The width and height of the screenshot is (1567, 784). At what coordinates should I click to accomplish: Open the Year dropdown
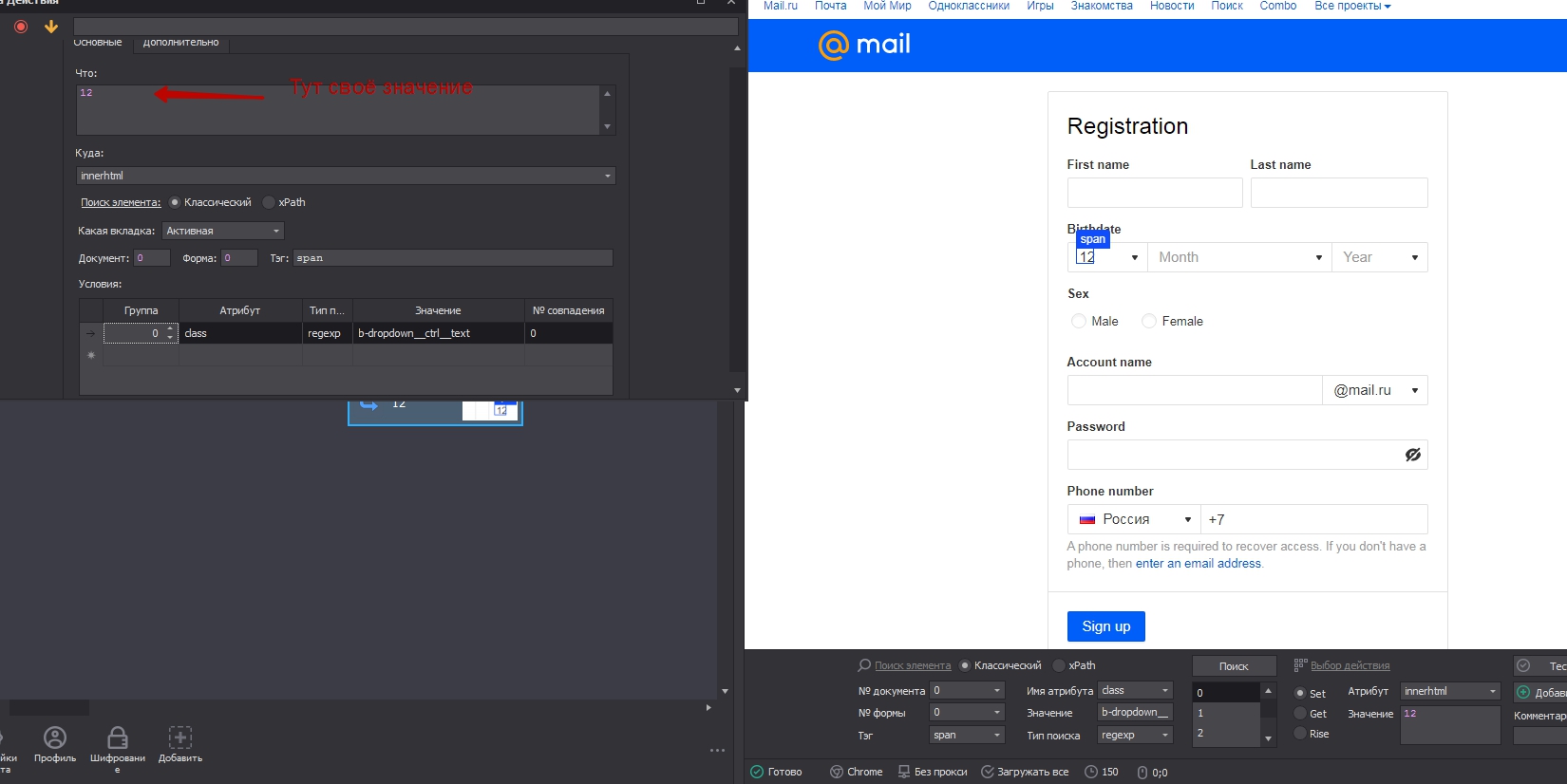pos(1379,257)
